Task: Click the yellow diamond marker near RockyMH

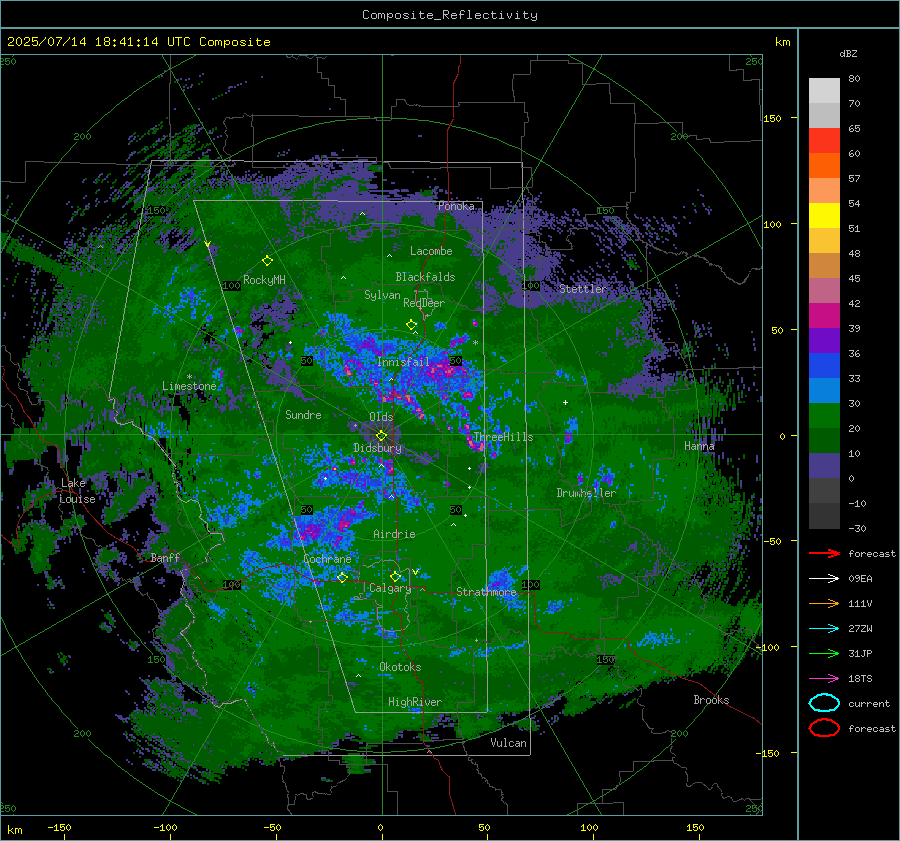Action: pyautogui.click(x=267, y=261)
